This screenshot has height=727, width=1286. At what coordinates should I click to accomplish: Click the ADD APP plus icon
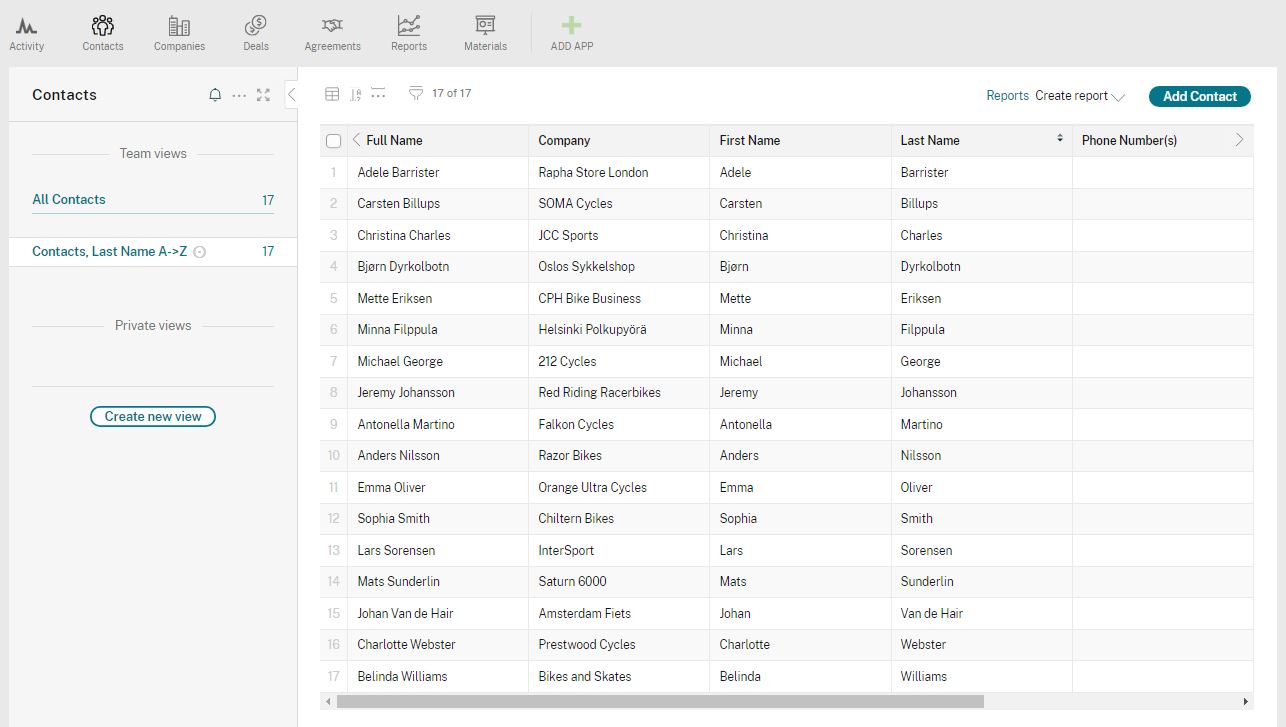[x=571, y=27]
